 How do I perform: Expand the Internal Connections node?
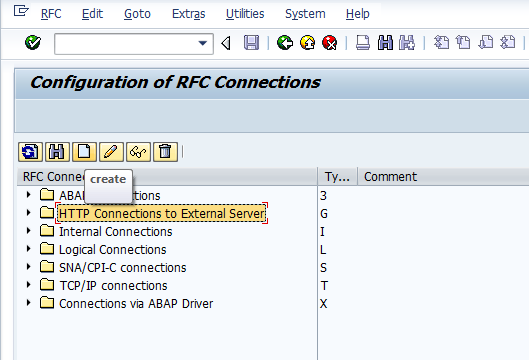pyautogui.click(x=29, y=230)
